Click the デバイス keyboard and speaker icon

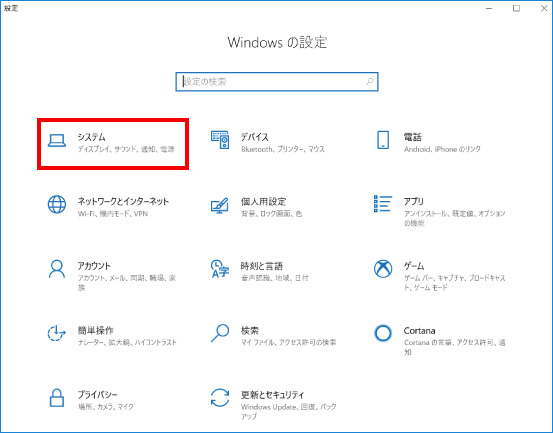click(220, 140)
